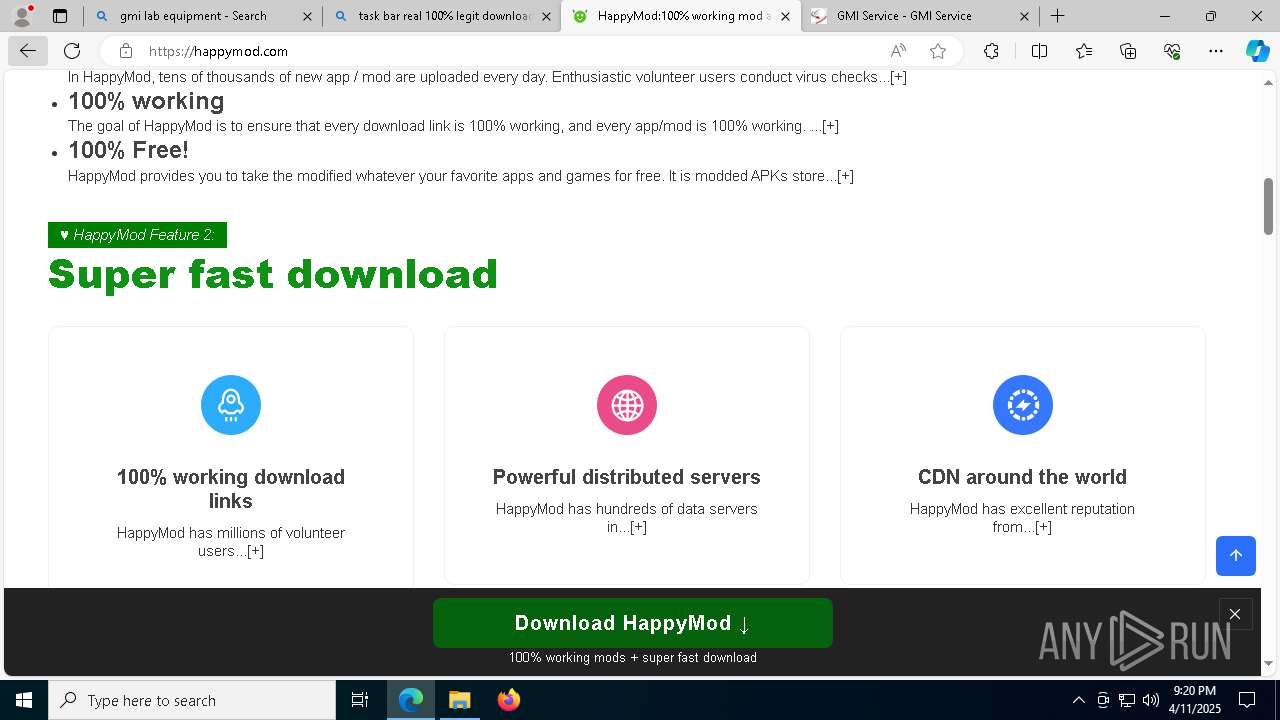Click the CDN around the world heading
The height and width of the screenshot is (720, 1280).
pos(1022,477)
